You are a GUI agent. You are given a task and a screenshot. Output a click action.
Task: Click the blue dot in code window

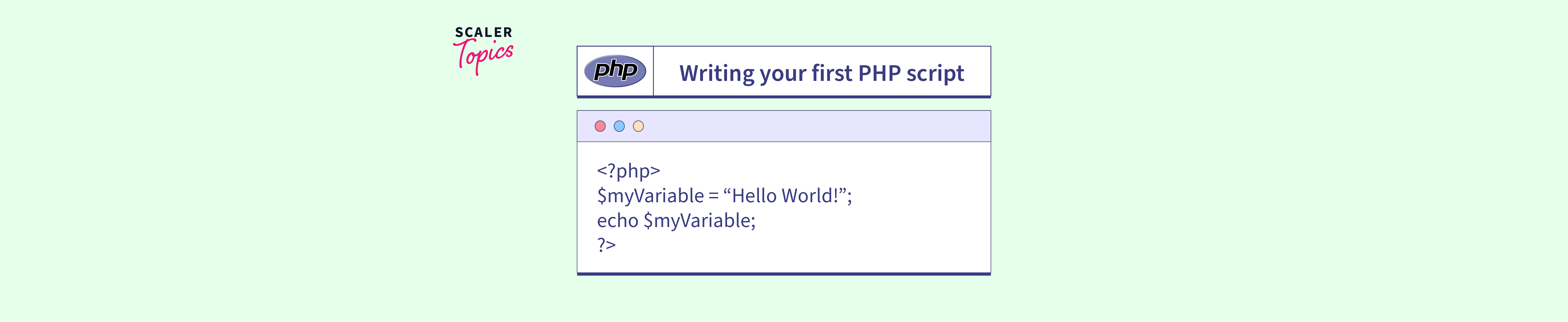coord(619,126)
